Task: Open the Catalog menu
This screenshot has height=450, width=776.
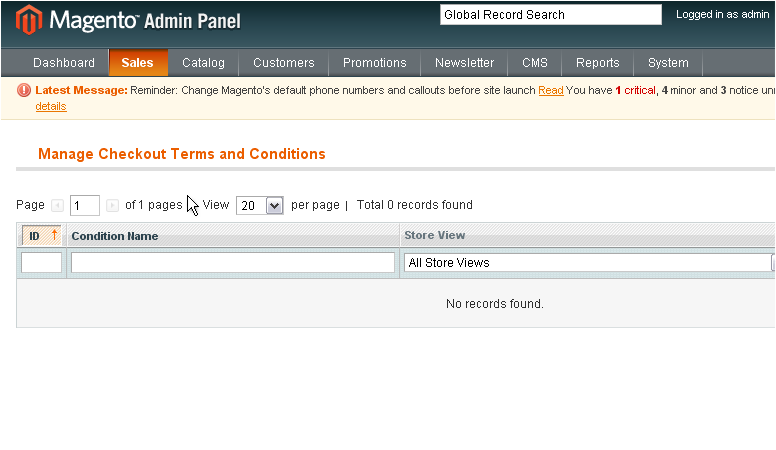Action: click(x=203, y=63)
